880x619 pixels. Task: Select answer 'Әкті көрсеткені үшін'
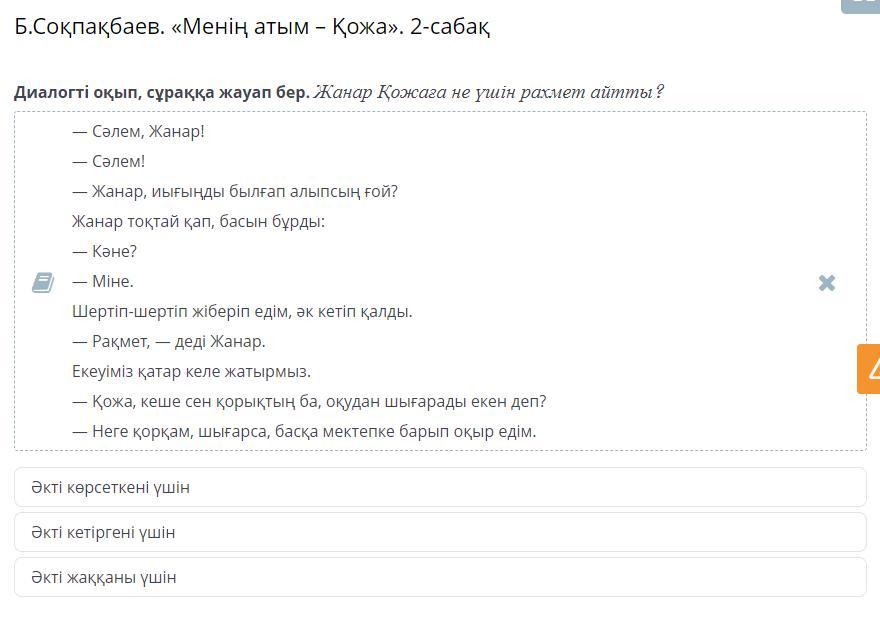440,487
